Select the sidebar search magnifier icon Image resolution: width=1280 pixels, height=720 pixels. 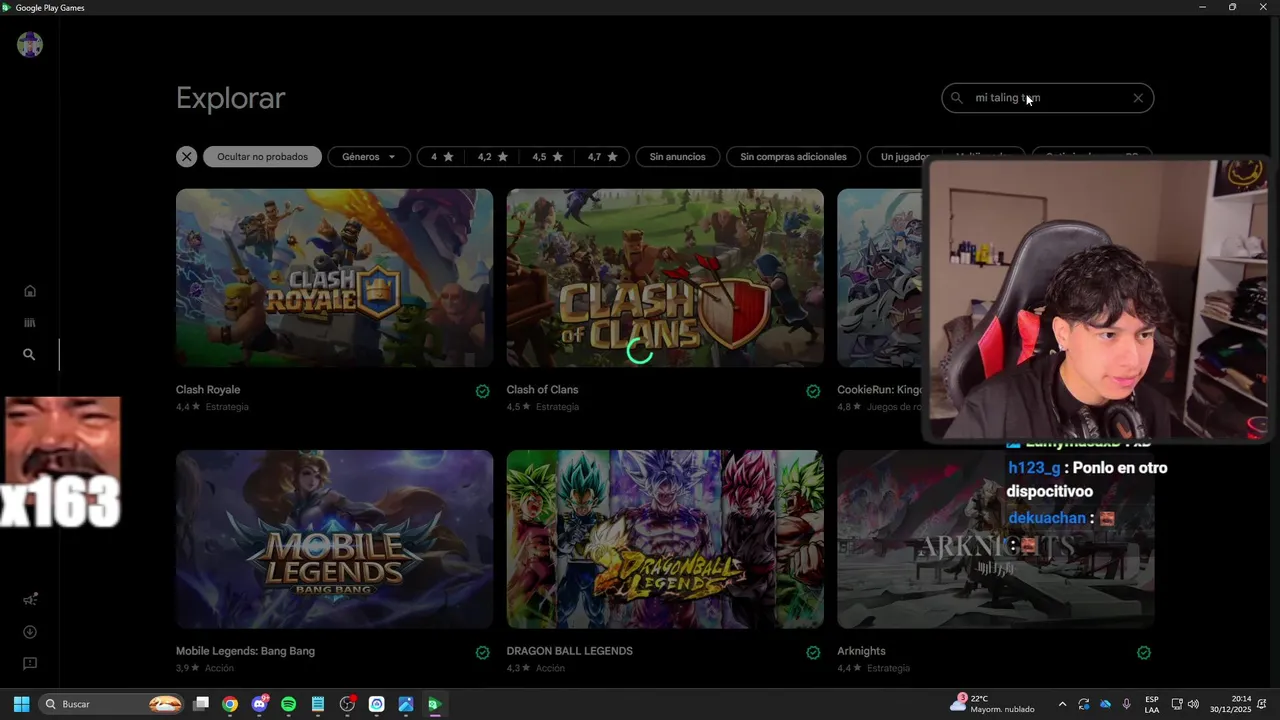pos(30,354)
